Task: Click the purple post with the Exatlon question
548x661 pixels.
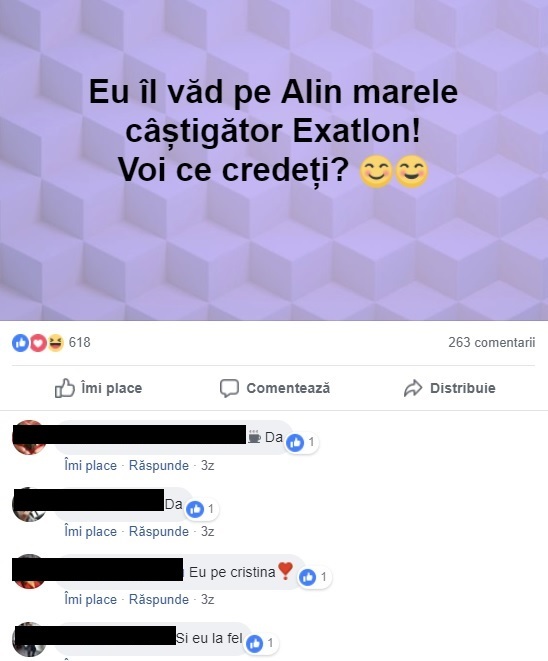Action: click(x=274, y=160)
